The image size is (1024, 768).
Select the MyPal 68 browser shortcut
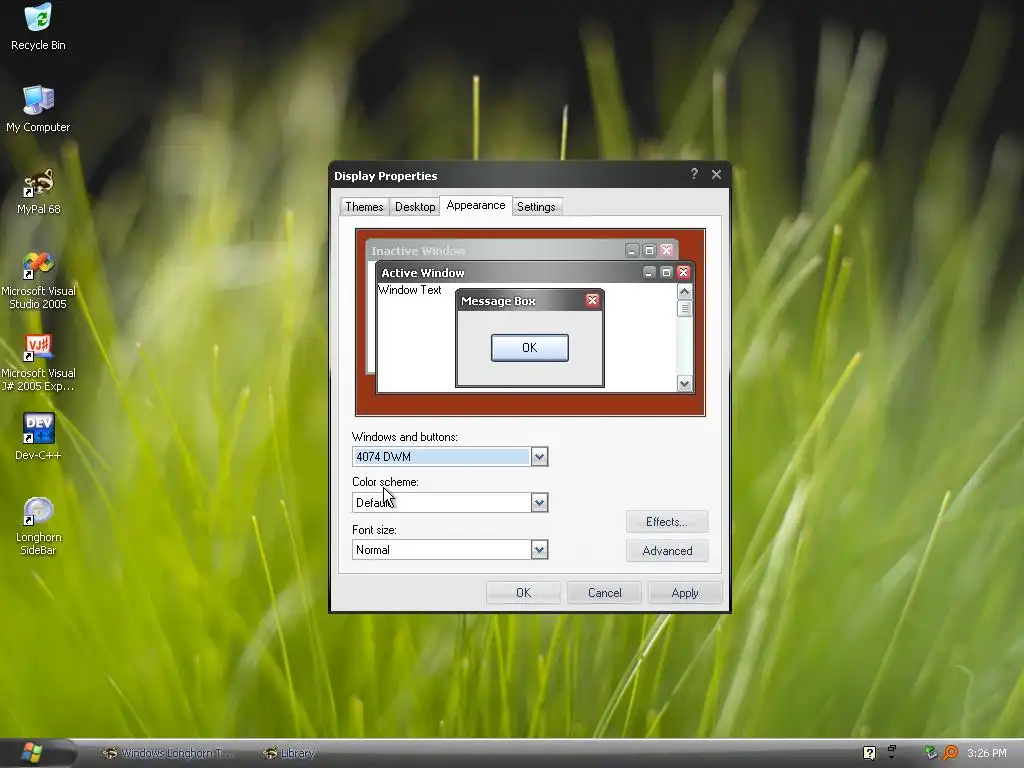38,191
